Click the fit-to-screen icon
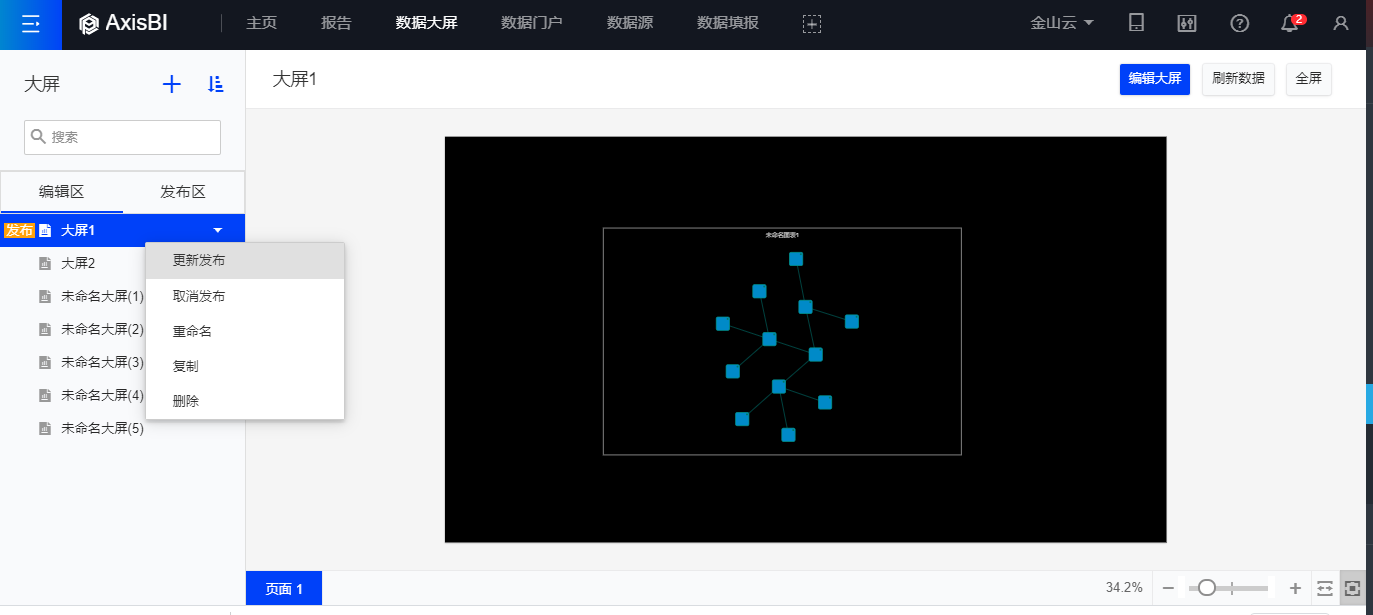The height and width of the screenshot is (615, 1373). [x=1353, y=588]
